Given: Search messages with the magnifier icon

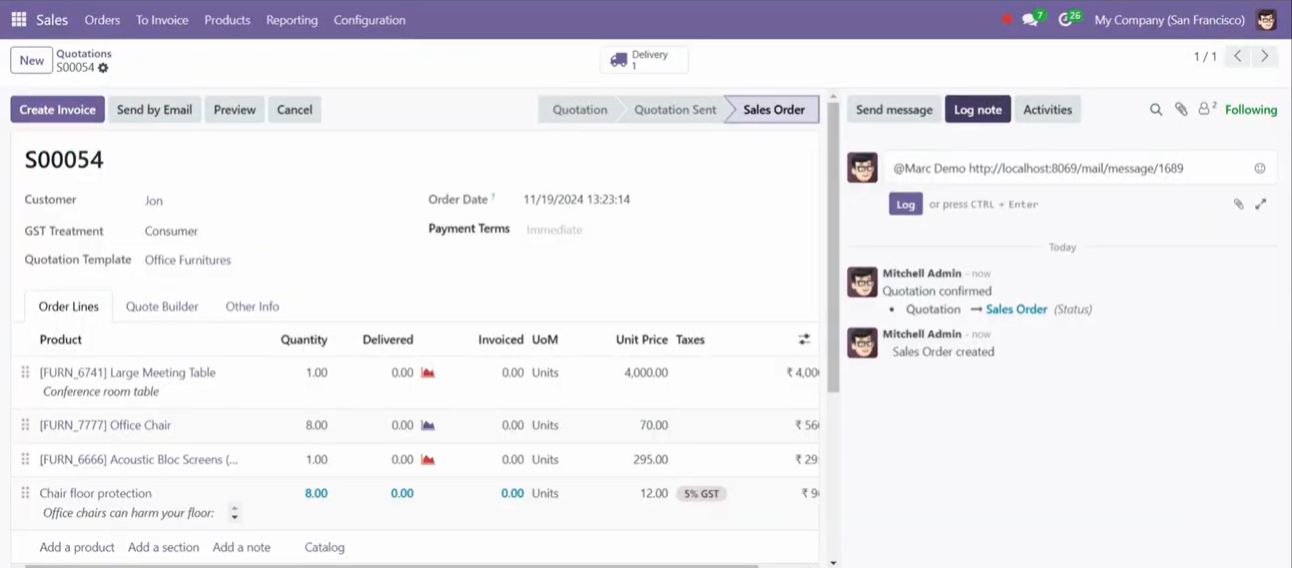Looking at the screenshot, I should tap(1156, 110).
